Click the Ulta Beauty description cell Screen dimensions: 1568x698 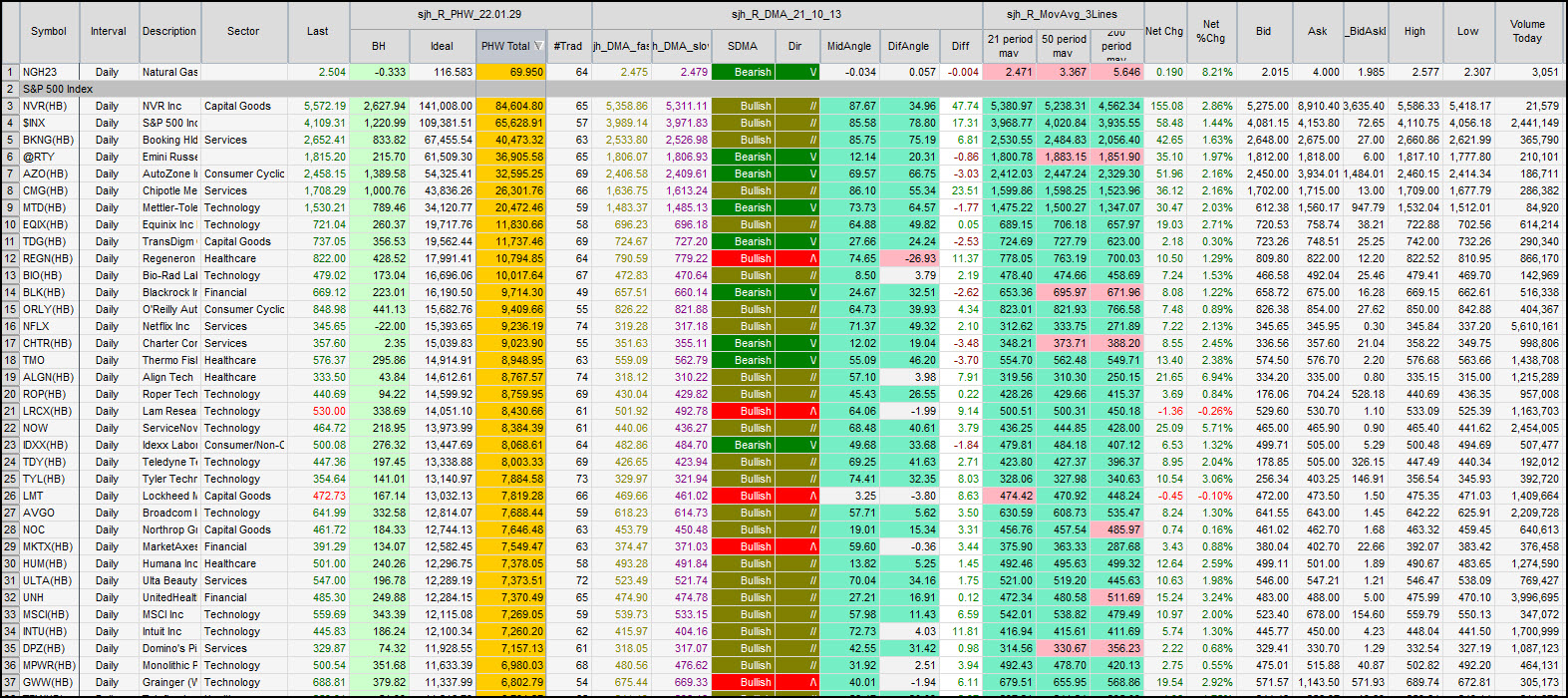pos(169,580)
